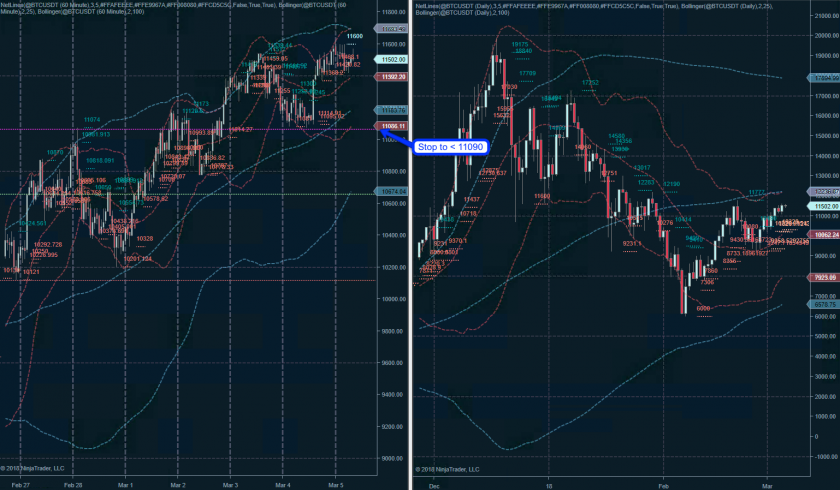
Task: Select the 11633.46 price marker on 60-minute chart
Action: 393,29
